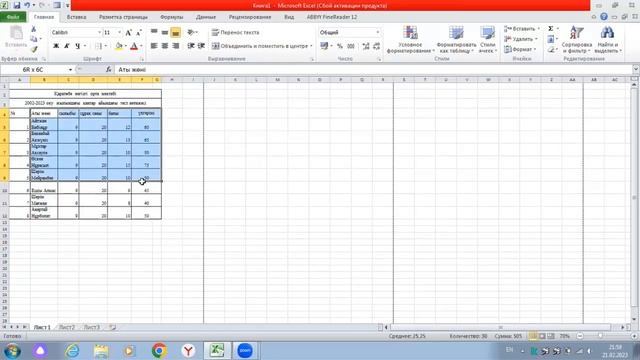
Task: Switch to Разметка страницы ribbon tab
Action: tap(123, 17)
